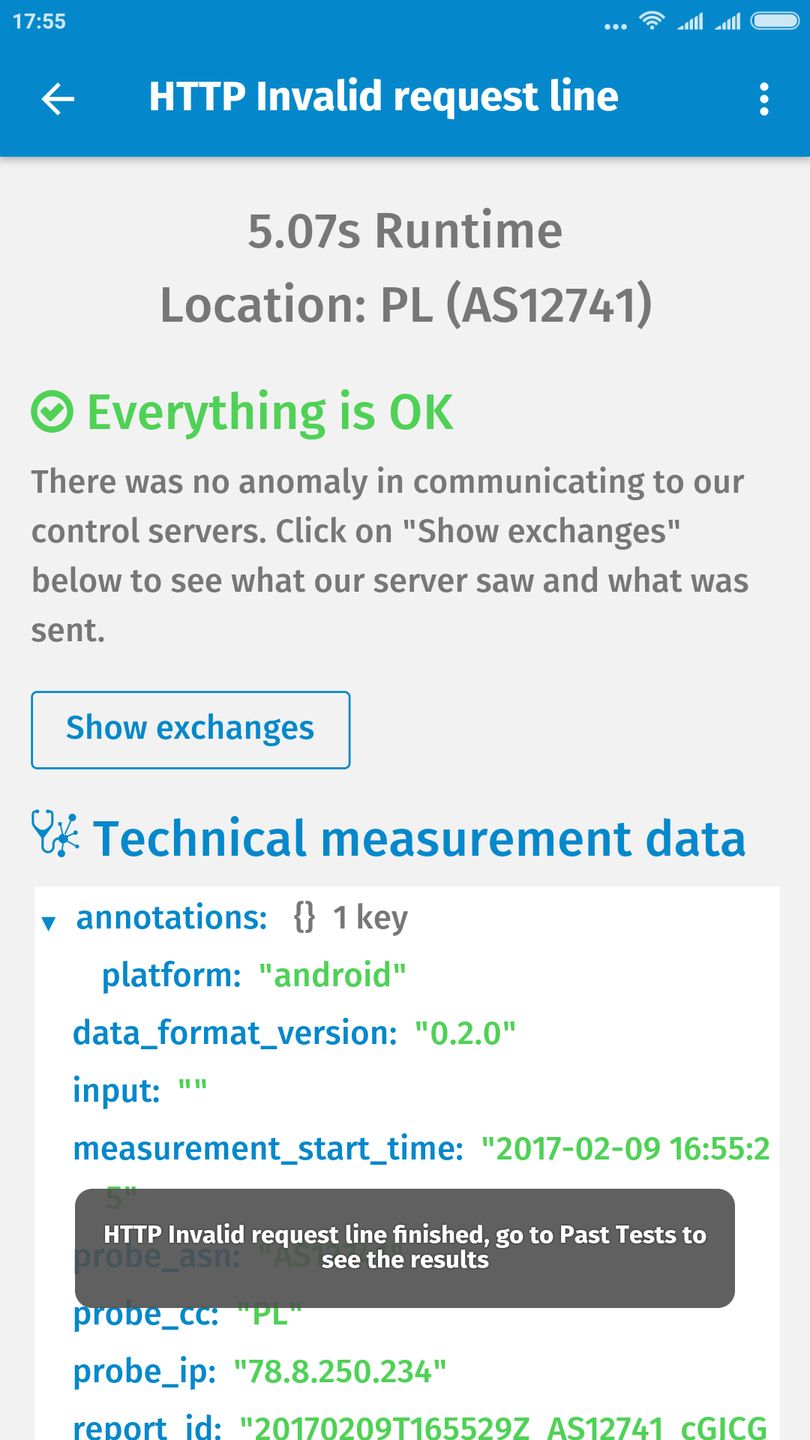Viewport: 810px width, 1440px height.
Task: Tap the input key row
Action: click(116, 1090)
